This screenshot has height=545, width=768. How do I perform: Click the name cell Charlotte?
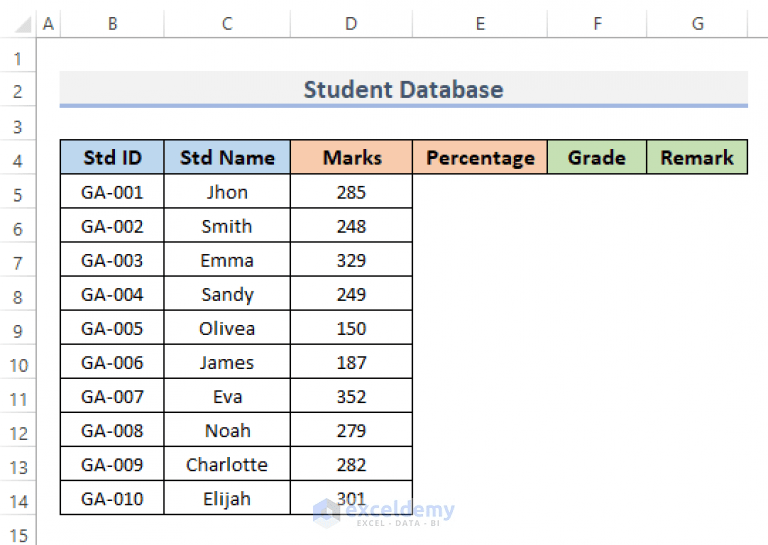click(227, 464)
